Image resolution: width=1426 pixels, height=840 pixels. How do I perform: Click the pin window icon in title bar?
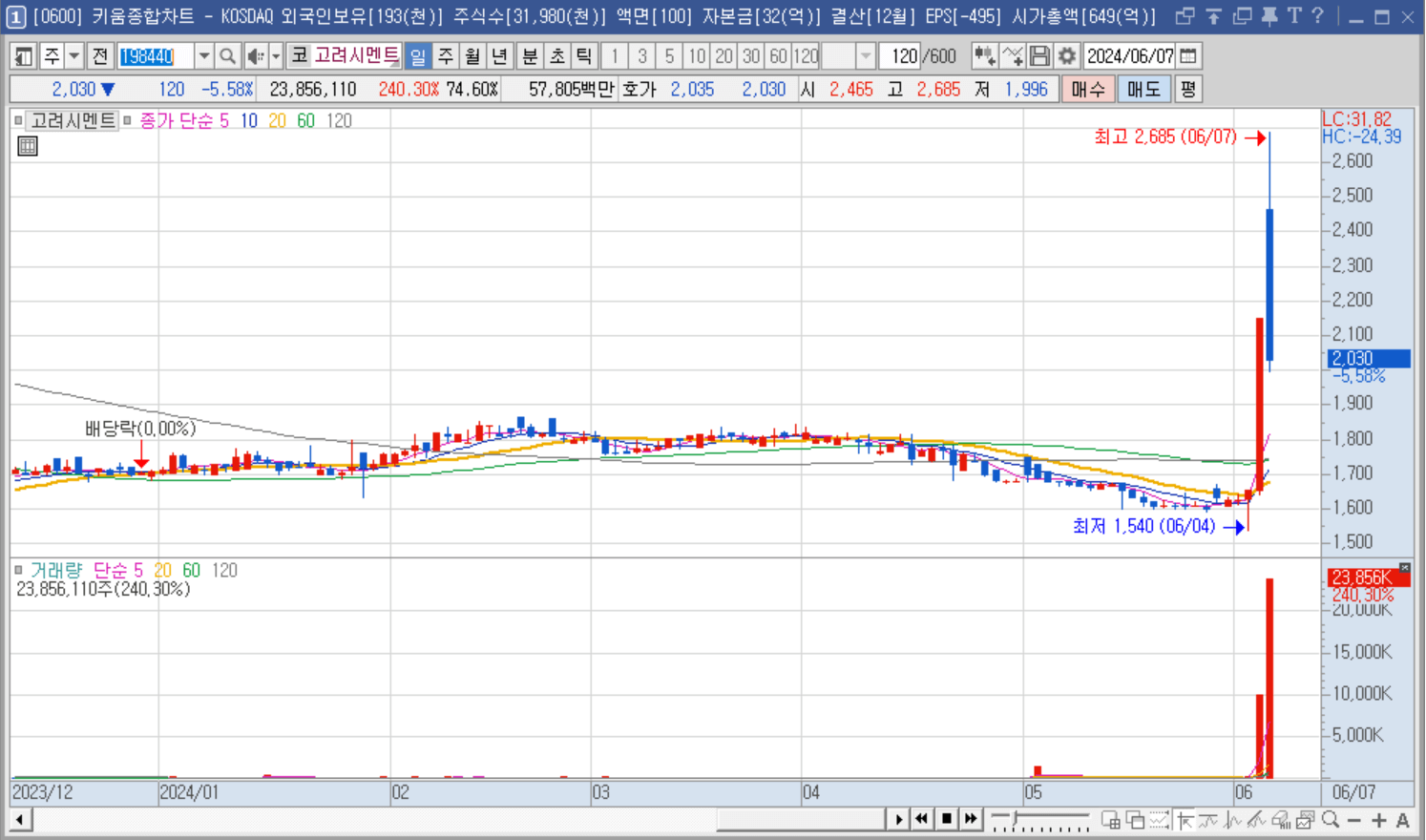1269,16
